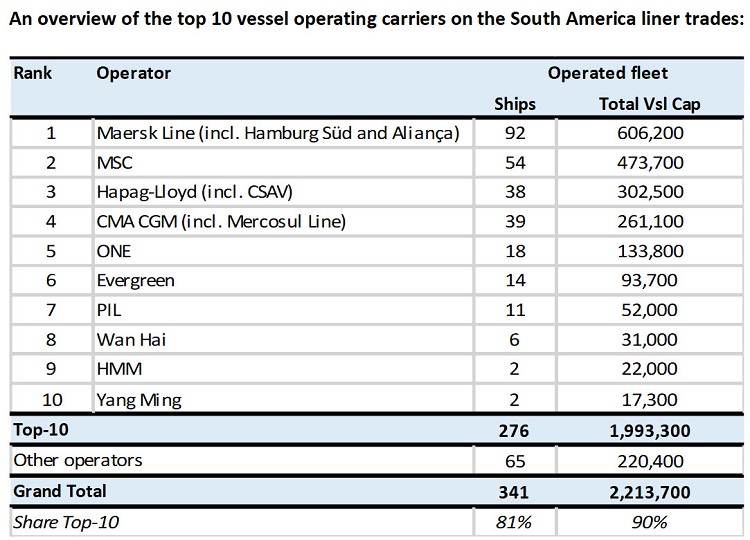Click the 'Operated fleet' header

tap(607, 73)
